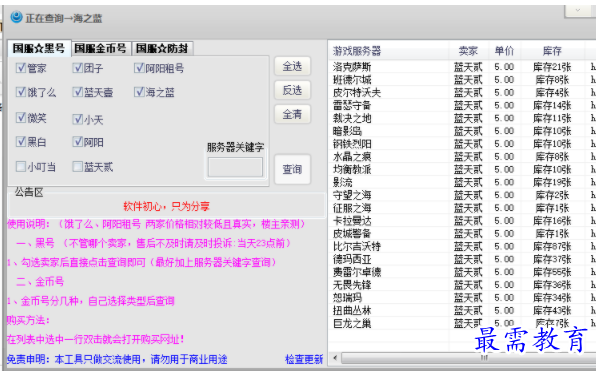Viewport: 596px width, 371px height.
Task: Select the 皮尔特沃夫 row
Action: click(462, 93)
